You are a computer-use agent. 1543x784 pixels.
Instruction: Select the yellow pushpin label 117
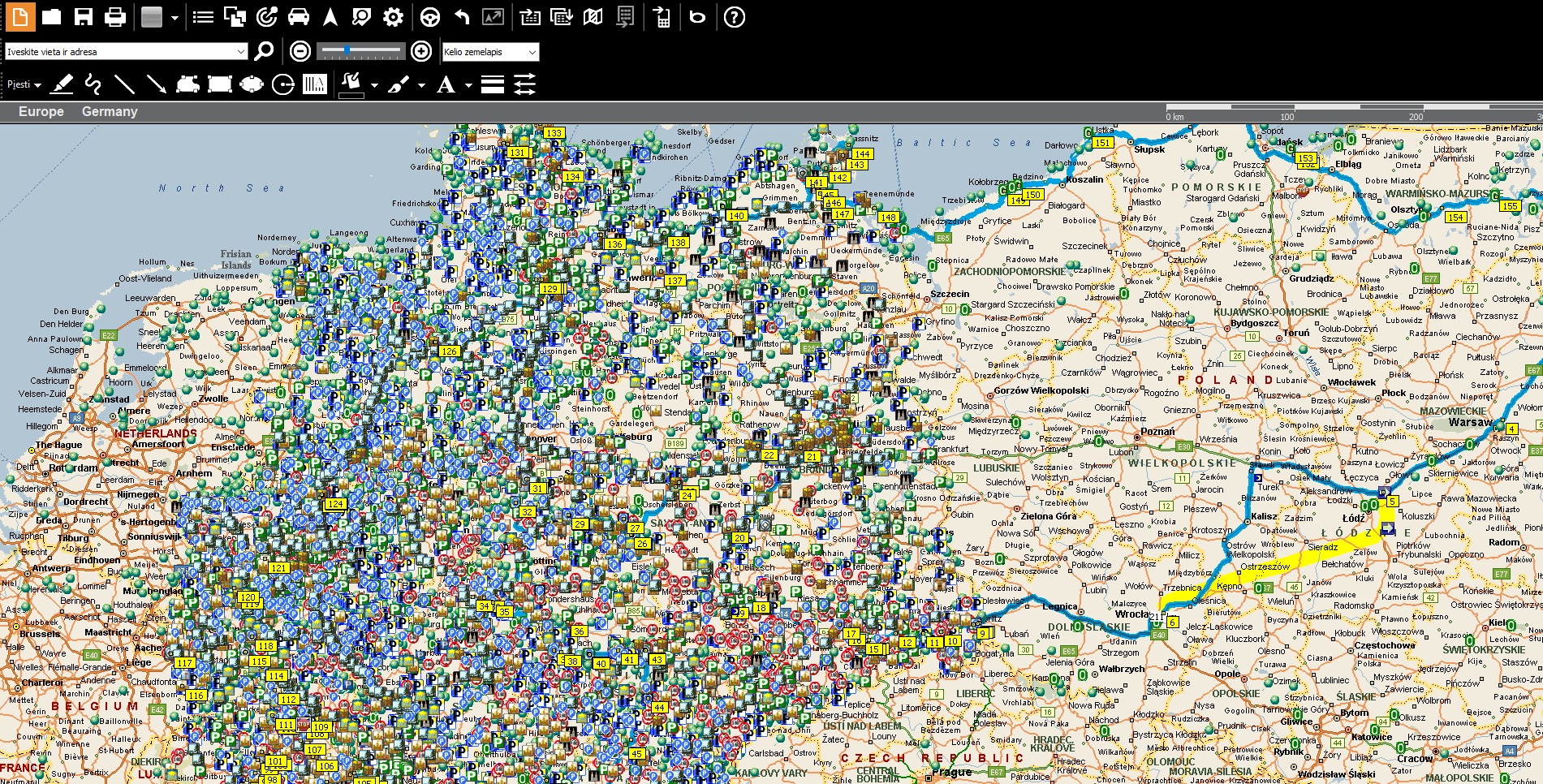tap(184, 663)
